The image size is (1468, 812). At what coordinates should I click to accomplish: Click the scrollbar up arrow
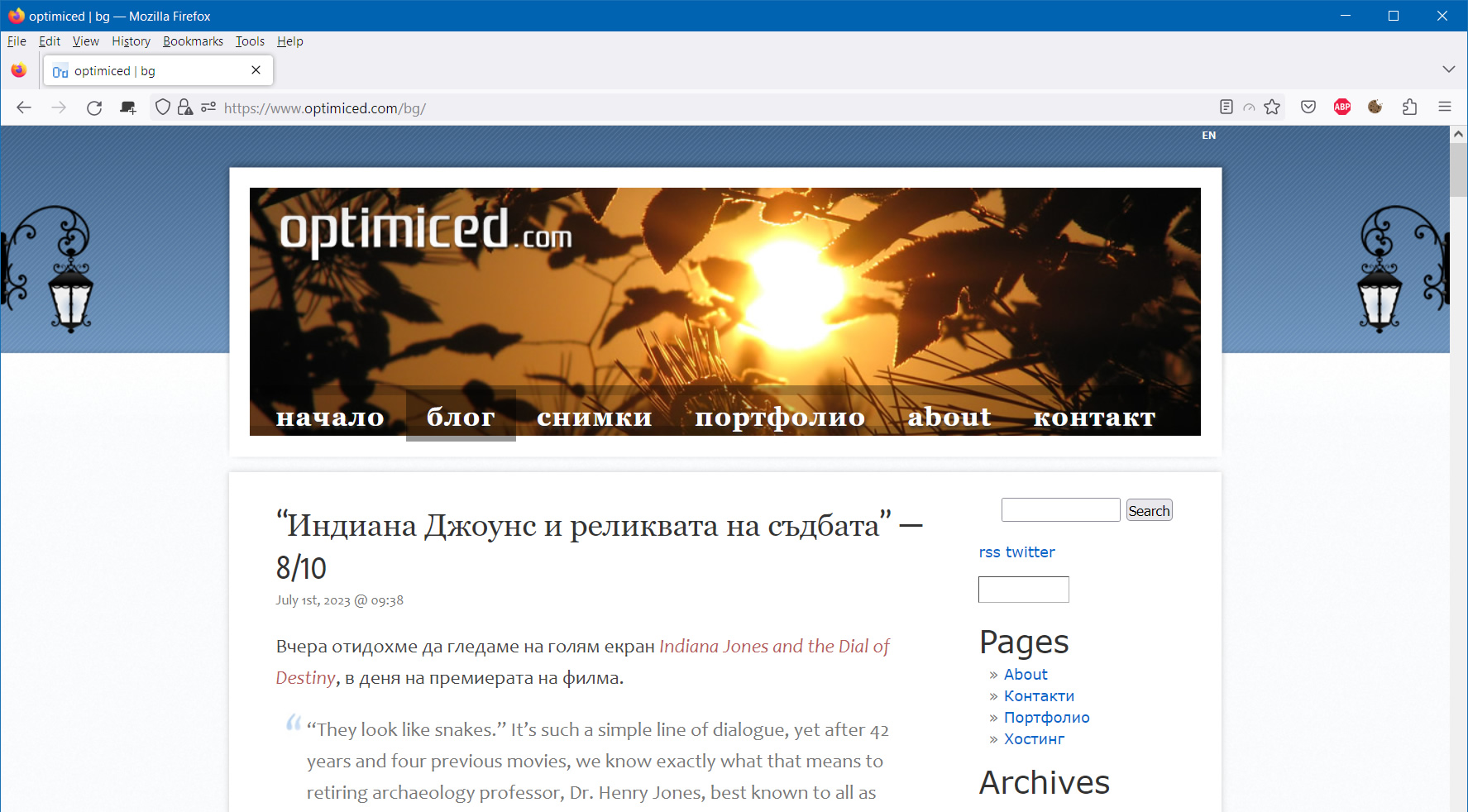1458,134
